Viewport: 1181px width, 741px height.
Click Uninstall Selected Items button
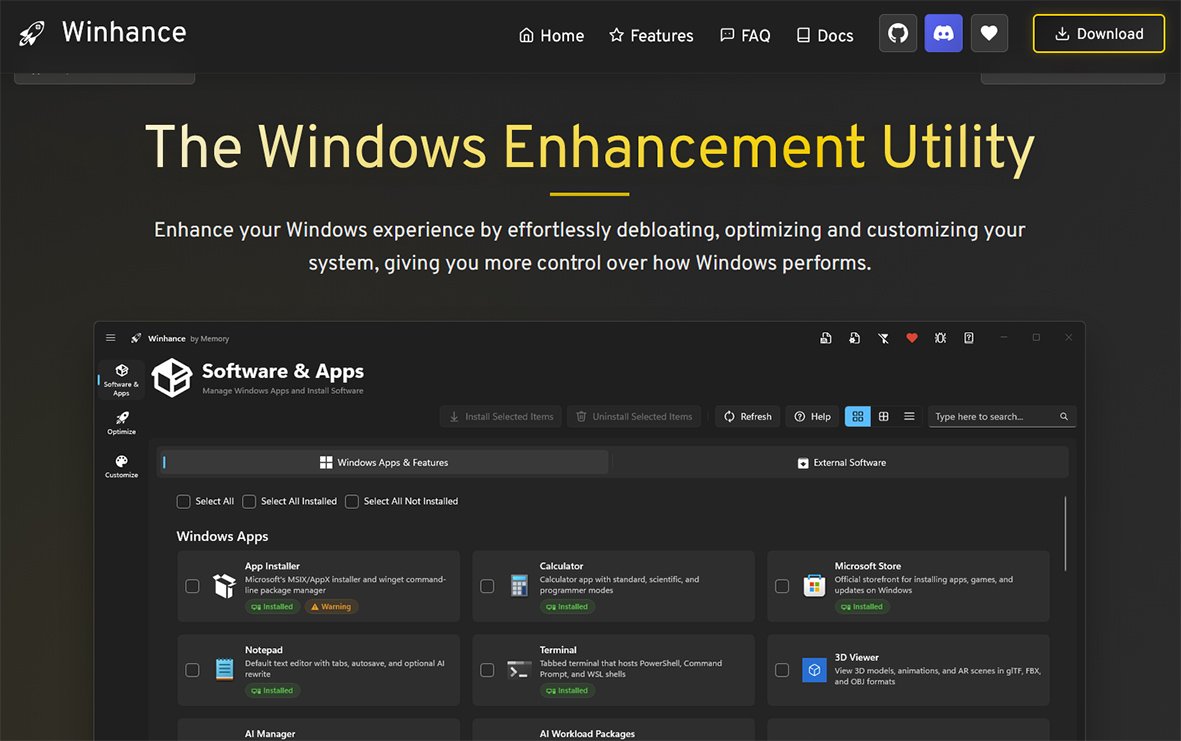pos(634,416)
